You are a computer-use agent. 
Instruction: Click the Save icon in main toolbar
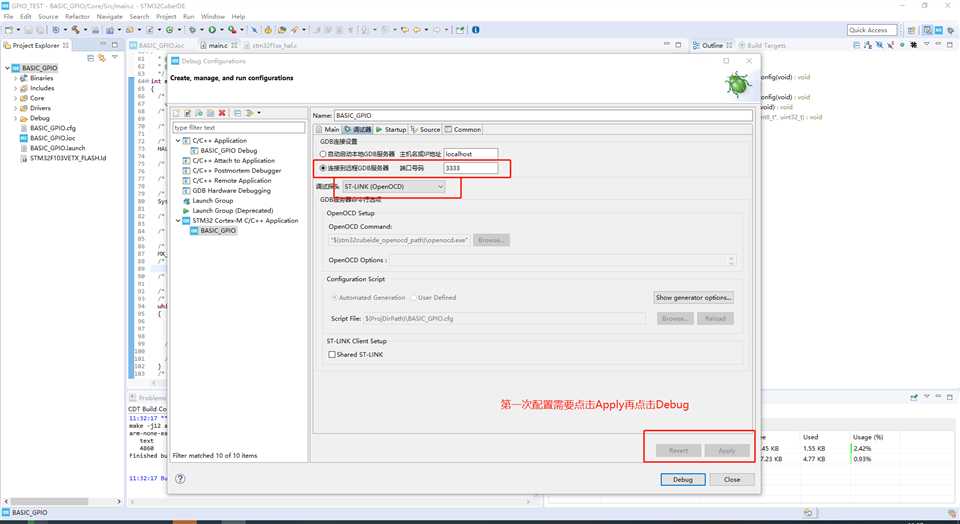(28, 29)
